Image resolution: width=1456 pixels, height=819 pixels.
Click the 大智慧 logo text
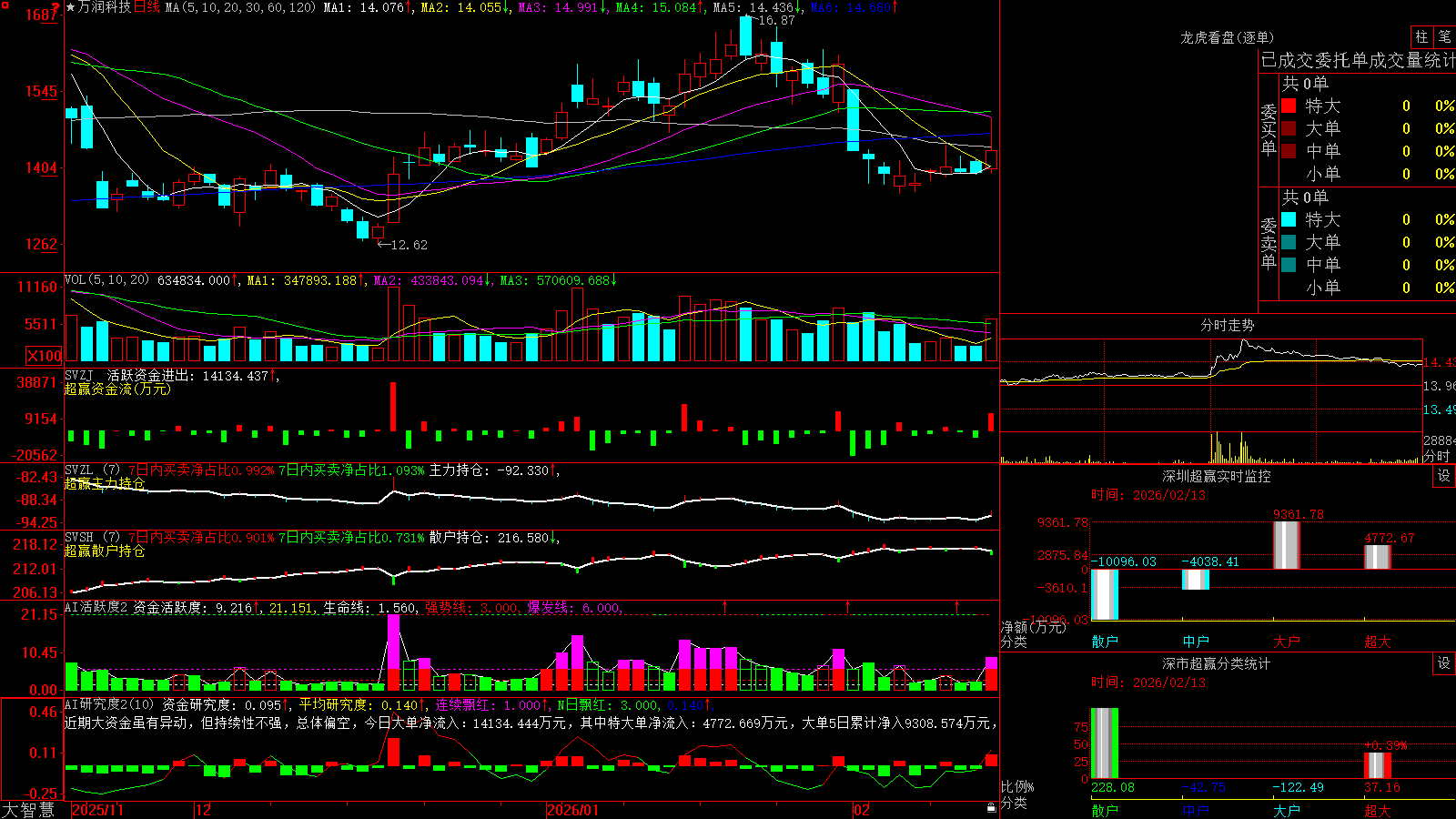[x=28, y=810]
